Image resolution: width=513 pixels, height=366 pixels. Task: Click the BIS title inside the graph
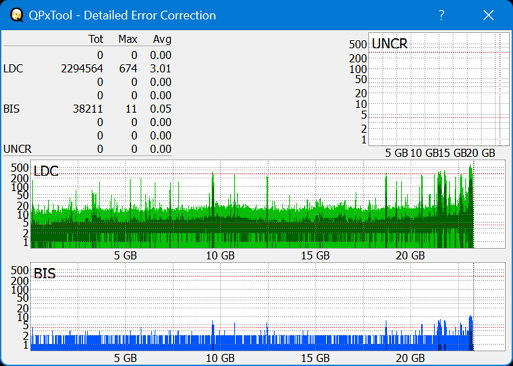click(45, 274)
